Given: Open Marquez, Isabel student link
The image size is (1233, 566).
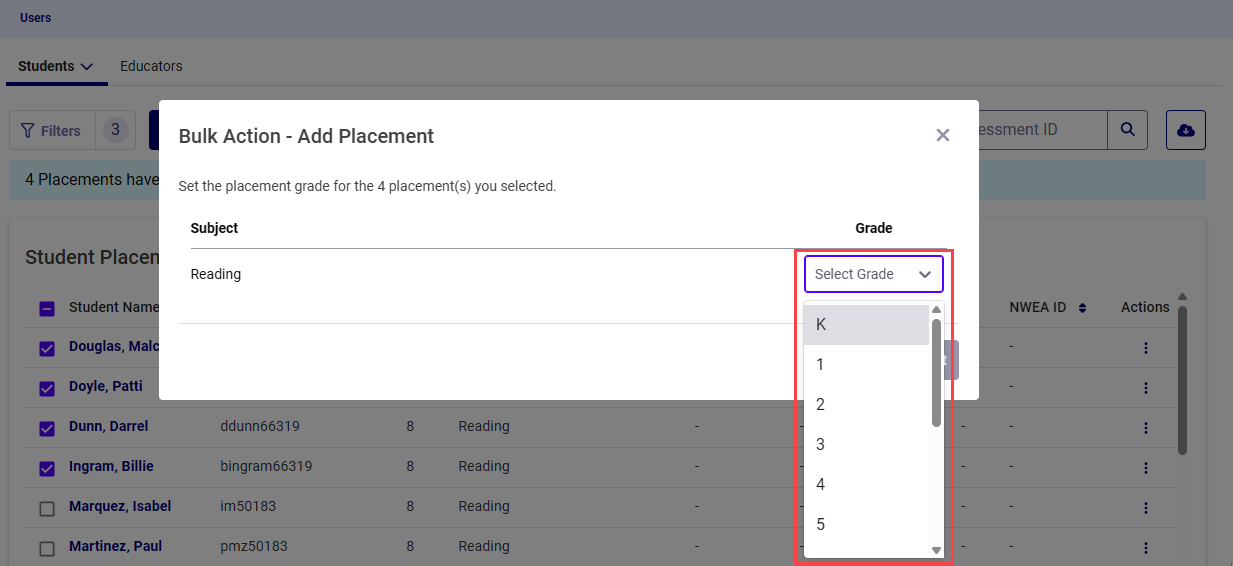Looking at the screenshot, I should (x=120, y=506).
